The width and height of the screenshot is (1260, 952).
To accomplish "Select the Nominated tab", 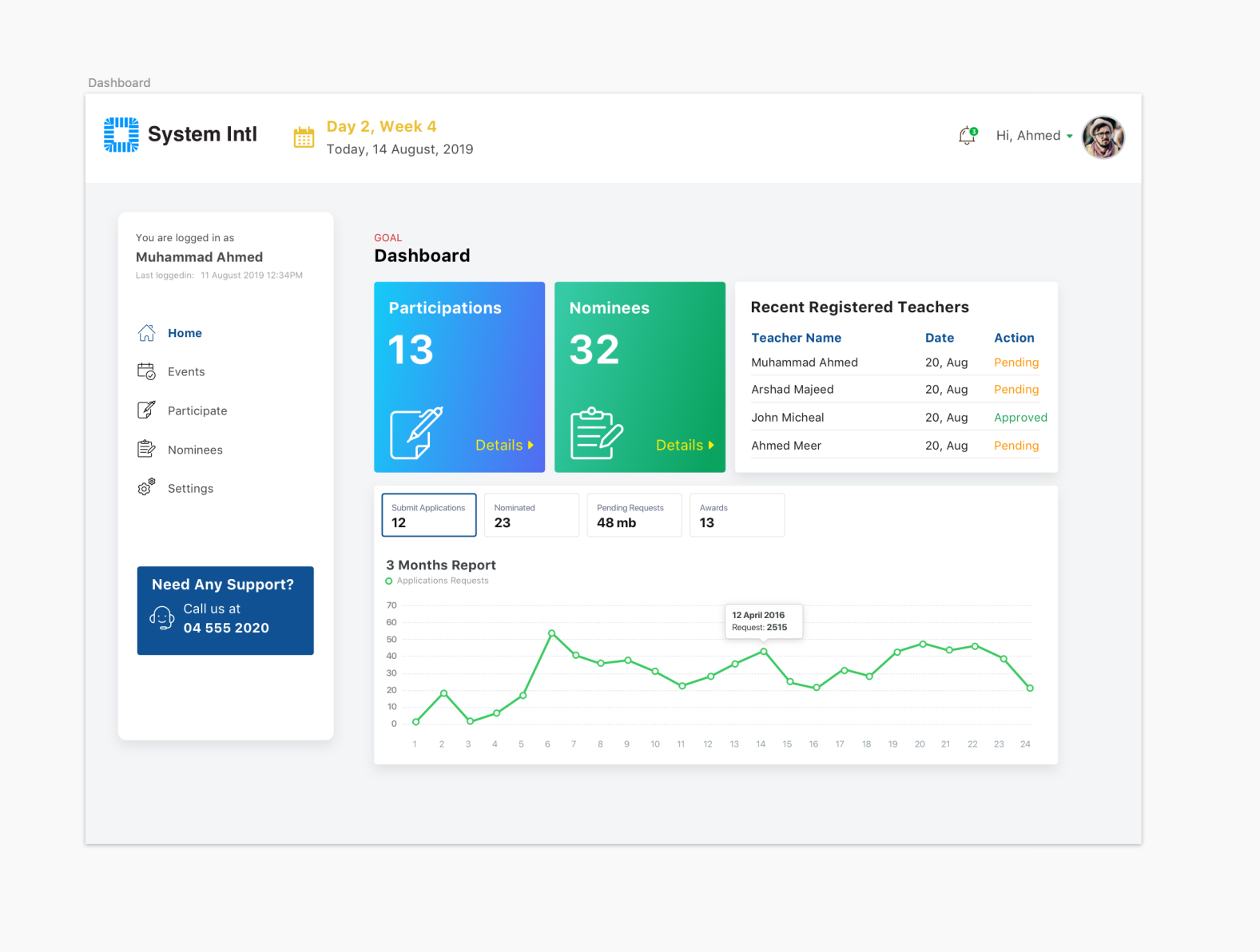I will 531,515.
